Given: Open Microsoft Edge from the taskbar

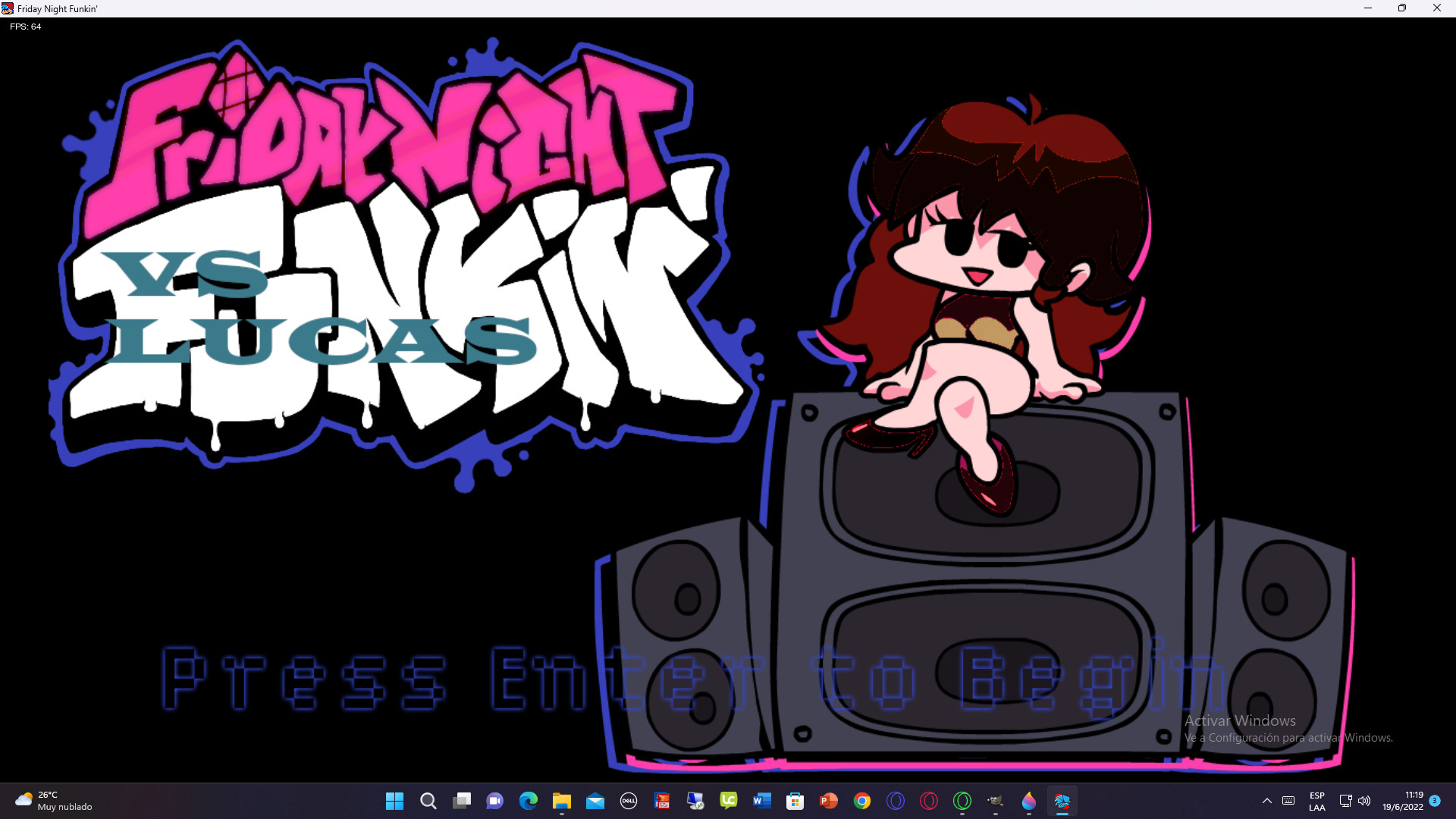Looking at the screenshot, I should point(528,801).
